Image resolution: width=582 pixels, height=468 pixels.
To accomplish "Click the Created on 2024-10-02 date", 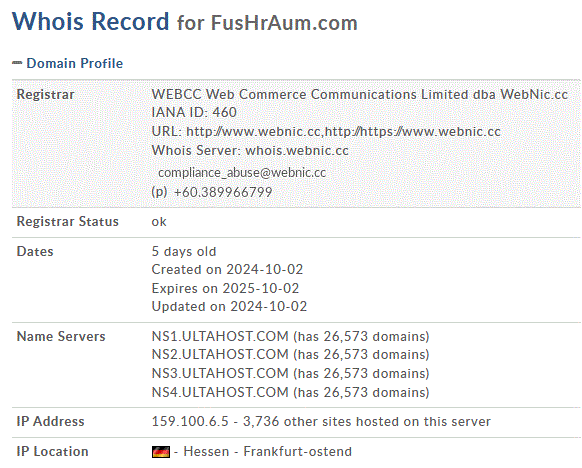I will point(227,269).
